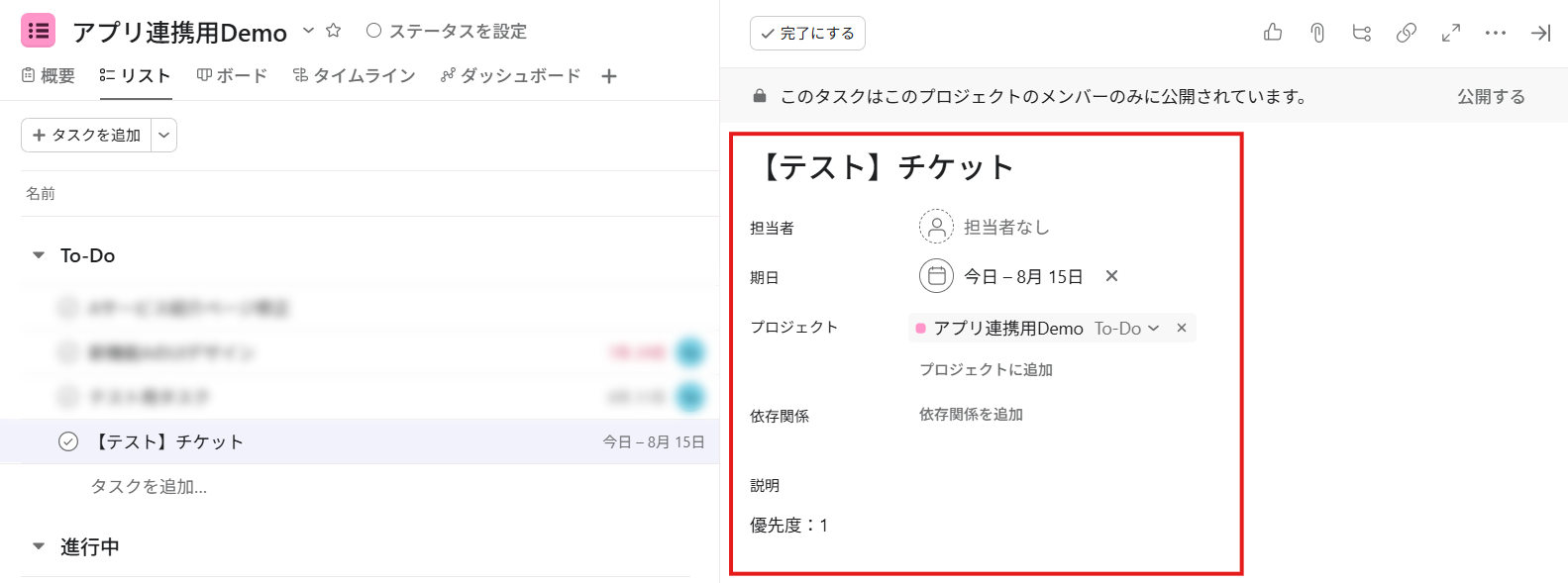
Task: Set project status via ステータスを設定
Action: [447, 31]
